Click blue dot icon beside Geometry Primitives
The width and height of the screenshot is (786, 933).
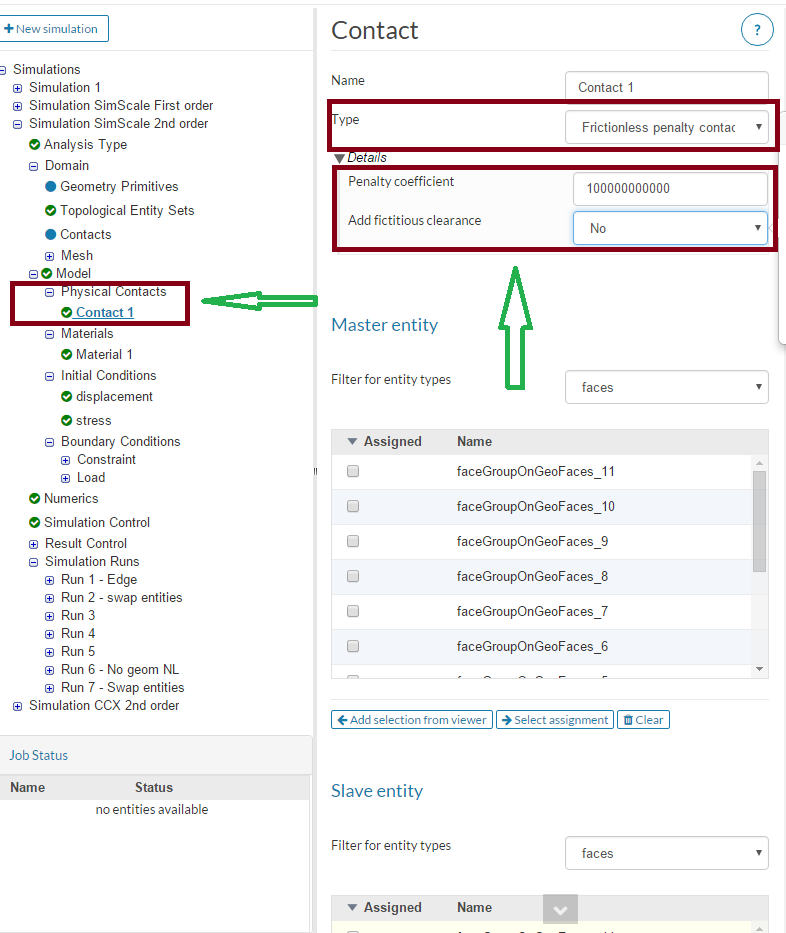tap(51, 187)
